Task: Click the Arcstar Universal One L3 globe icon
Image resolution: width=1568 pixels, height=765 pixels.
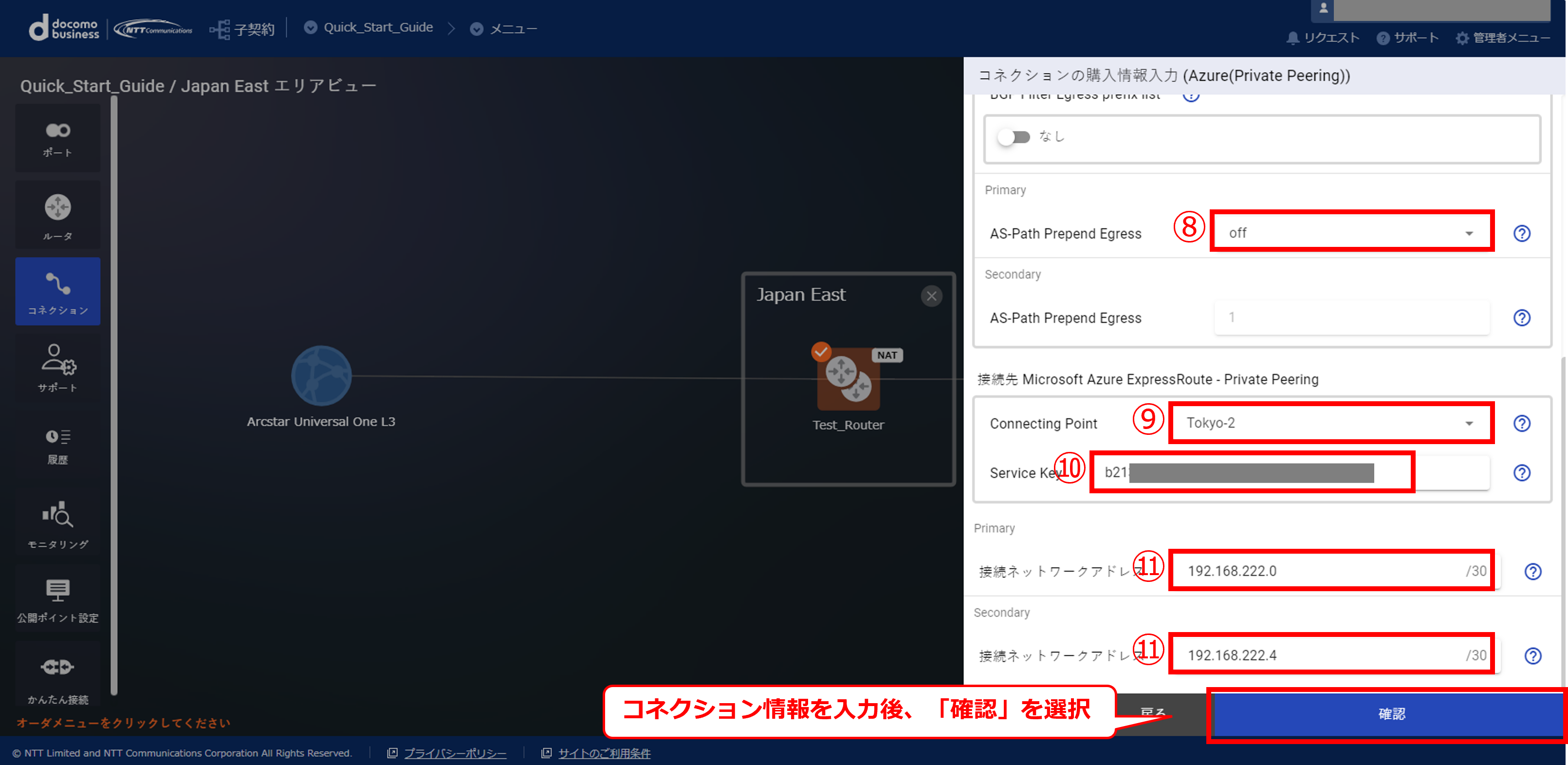Action: click(321, 376)
